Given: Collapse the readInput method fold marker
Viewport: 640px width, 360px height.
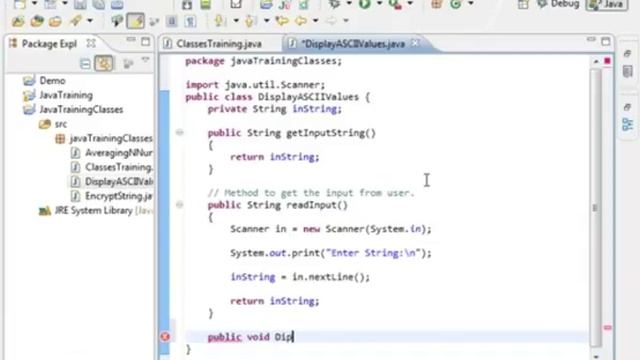Looking at the screenshot, I should point(180,204).
